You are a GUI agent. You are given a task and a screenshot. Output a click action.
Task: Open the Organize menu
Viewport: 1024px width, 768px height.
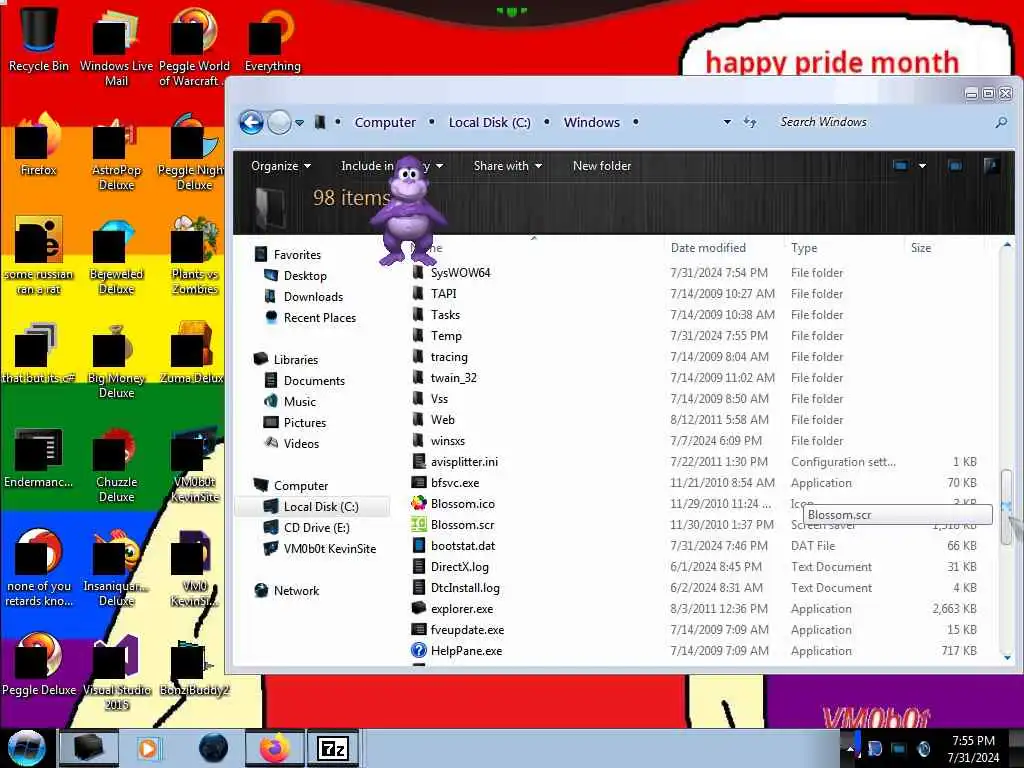click(x=281, y=166)
